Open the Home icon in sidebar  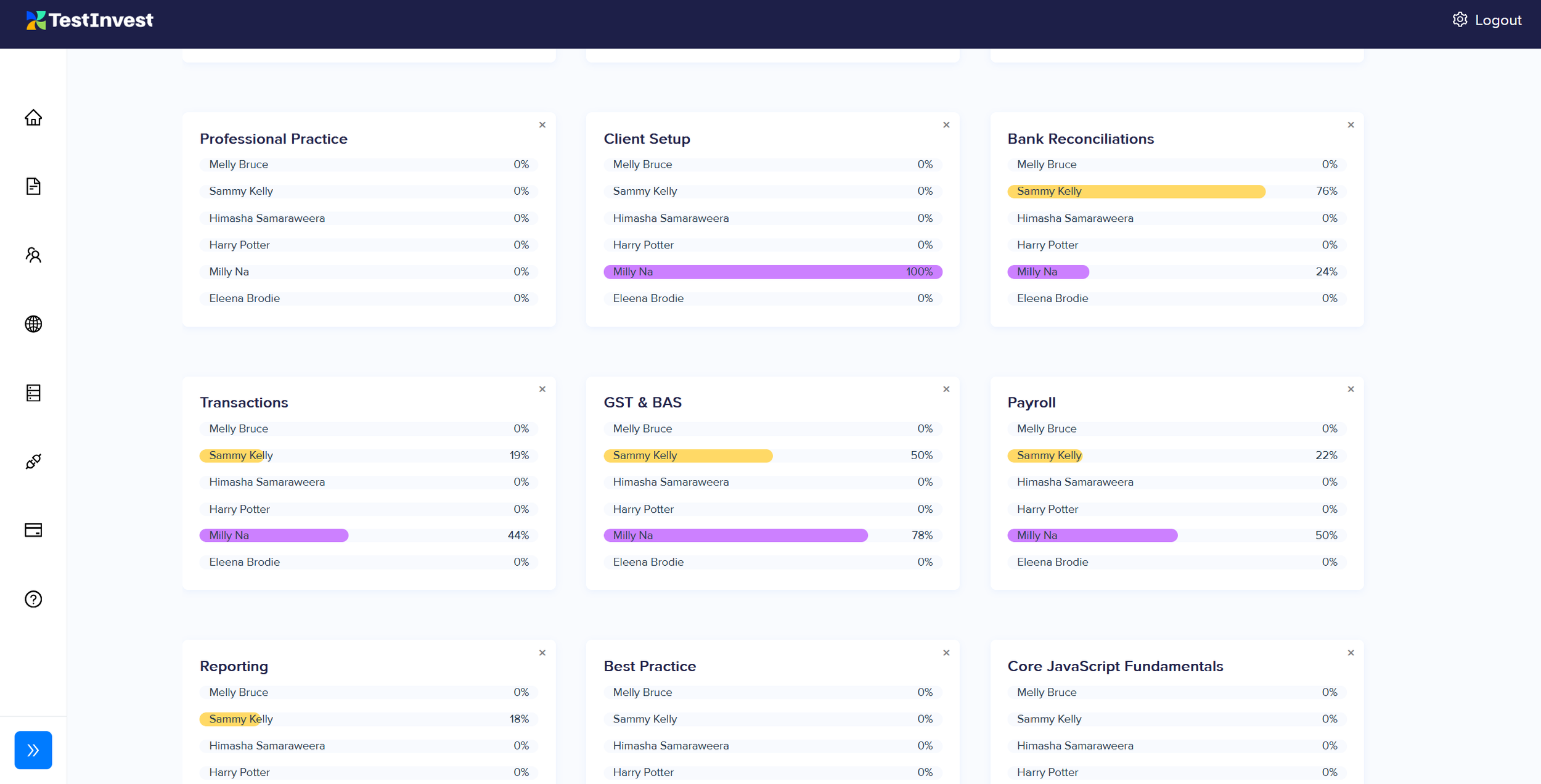[33, 117]
